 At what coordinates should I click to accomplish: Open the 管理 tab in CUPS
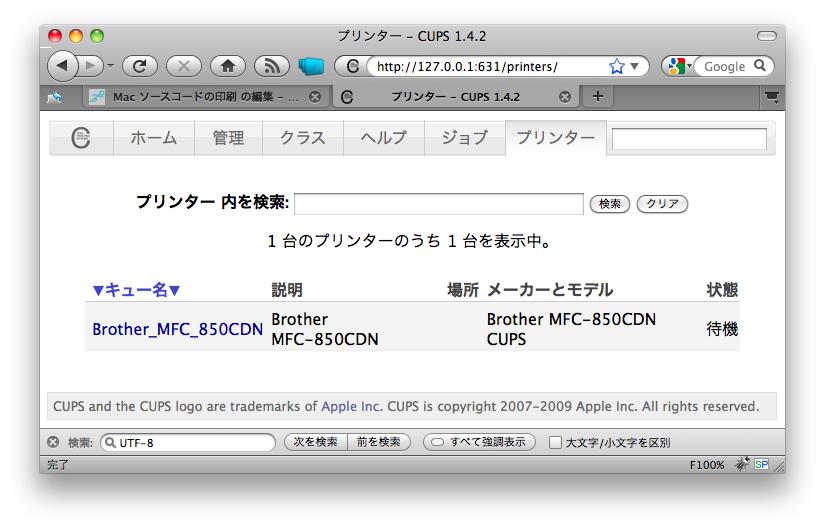228,138
